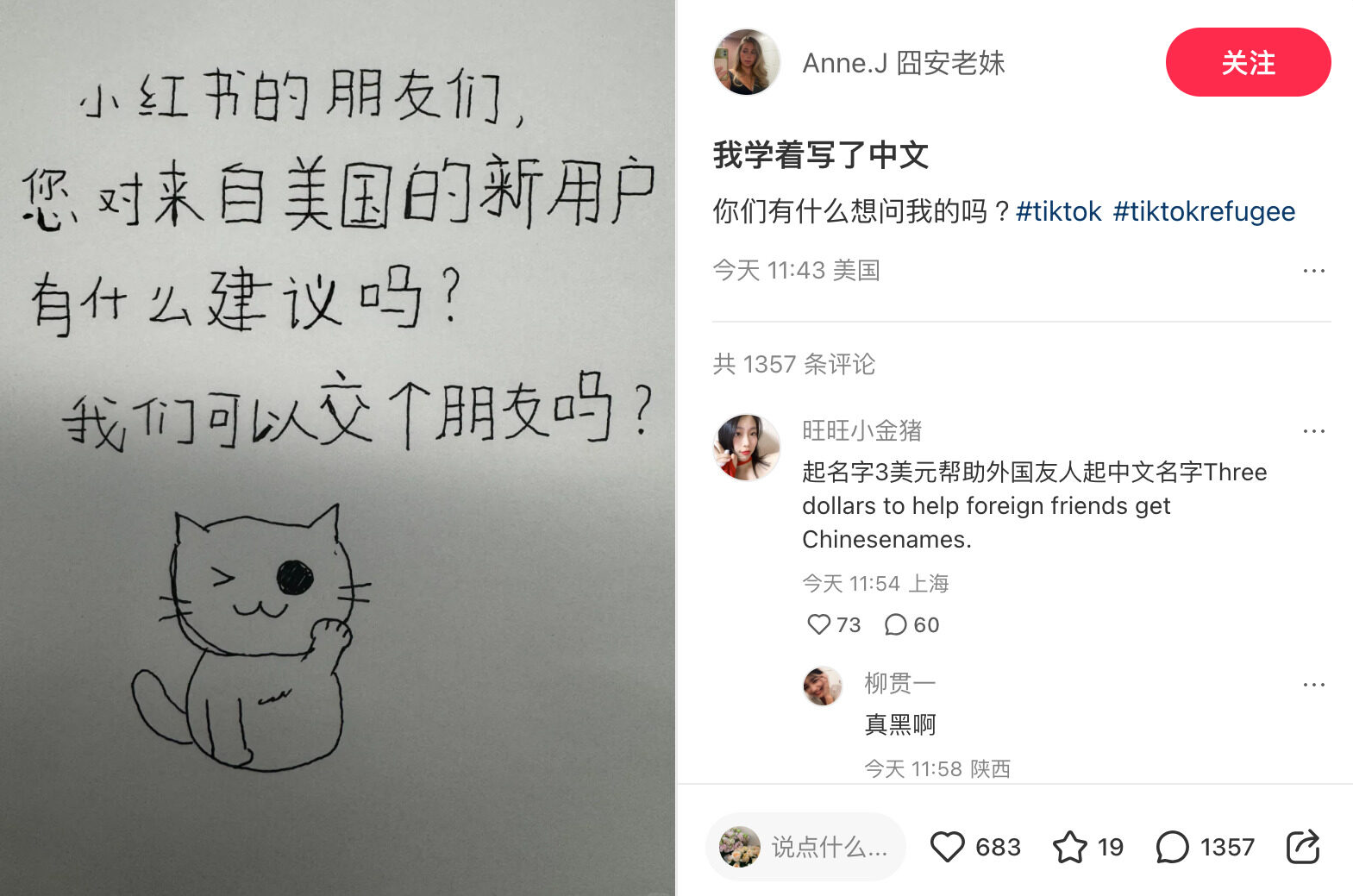This screenshot has height=896, width=1353.
Task: Open the #tiktokrefugee hashtag
Action: coord(1204,211)
